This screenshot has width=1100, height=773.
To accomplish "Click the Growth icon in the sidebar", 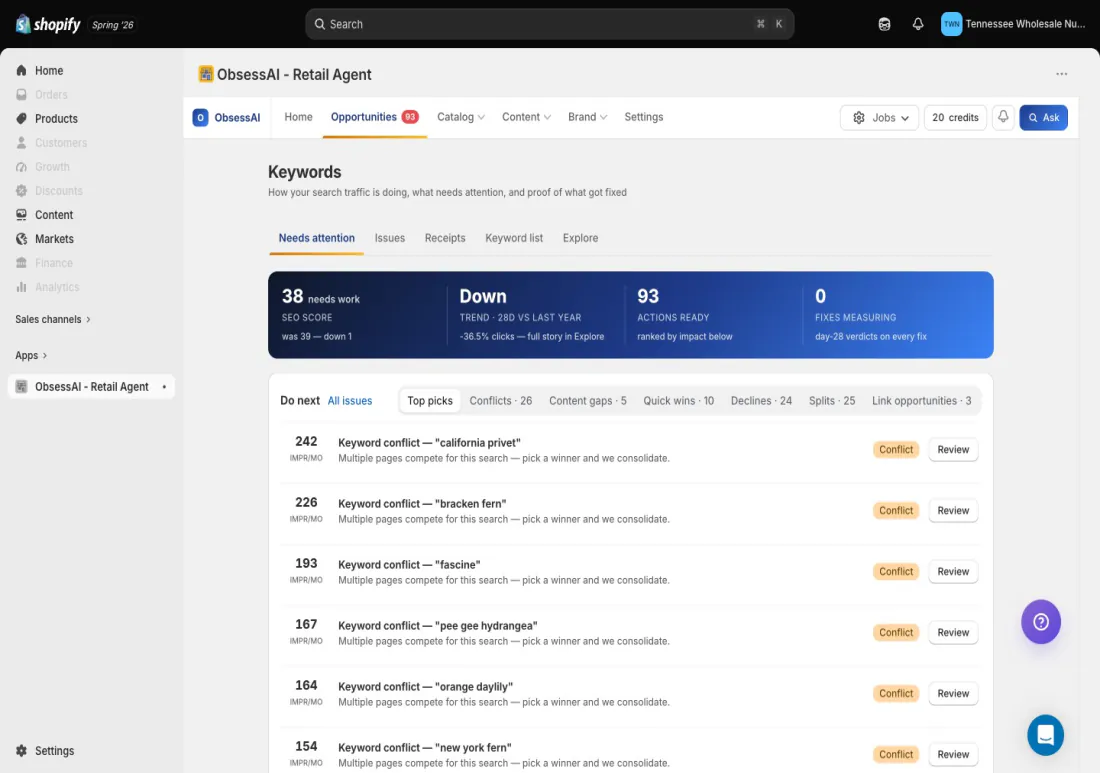I will click(x=21, y=166).
